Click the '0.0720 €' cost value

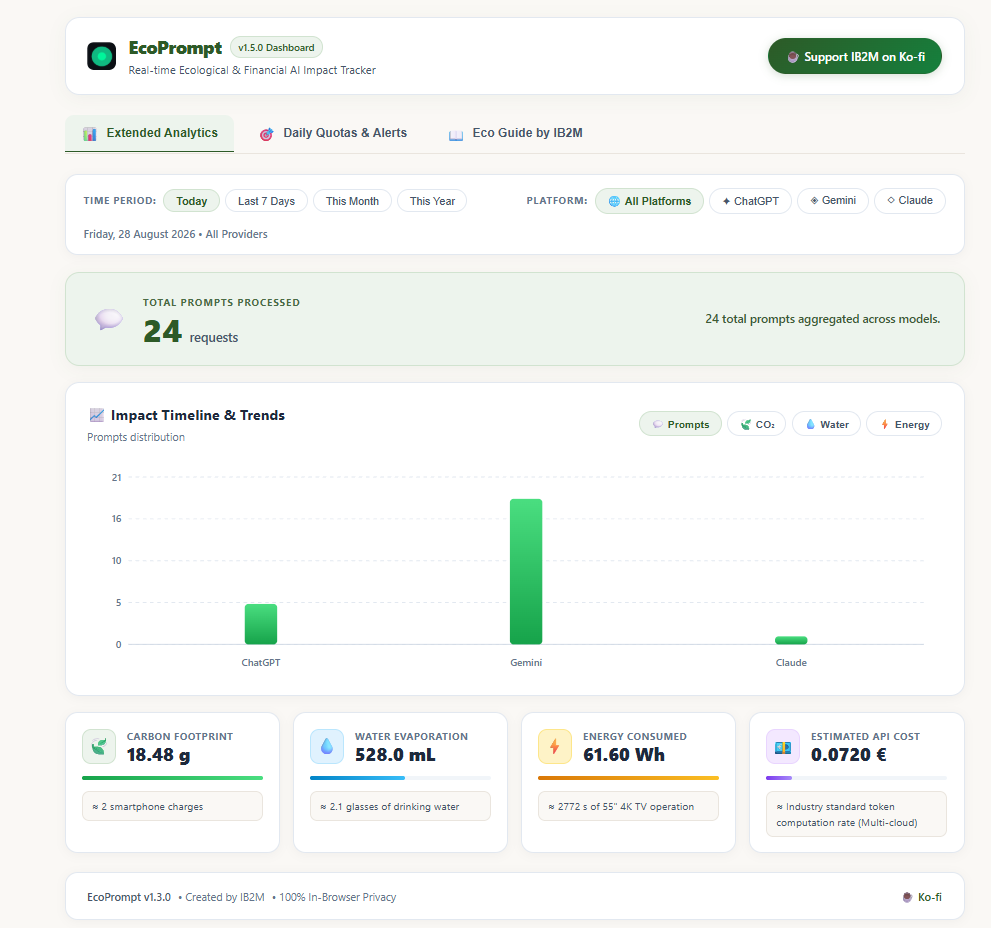click(849, 755)
